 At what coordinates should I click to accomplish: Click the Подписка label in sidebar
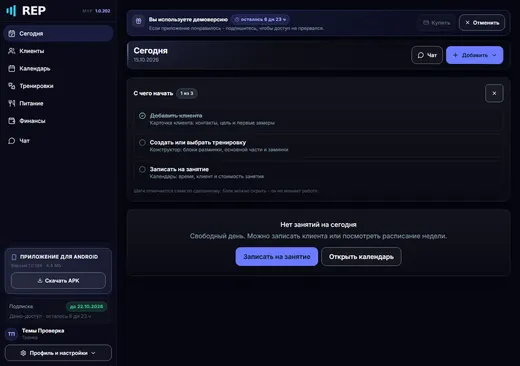click(x=21, y=306)
